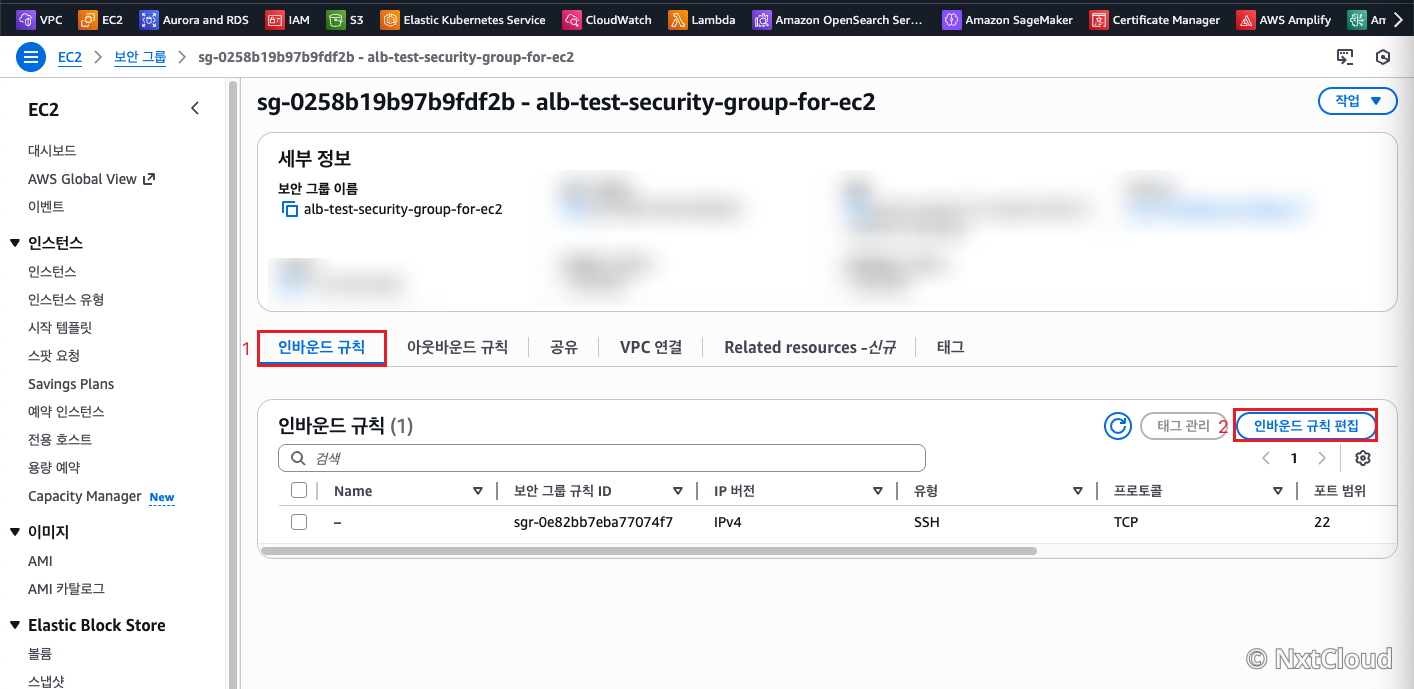The width and height of the screenshot is (1414, 689).
Task: Open table preferences gear icon
Action: tap(1362, 458)
